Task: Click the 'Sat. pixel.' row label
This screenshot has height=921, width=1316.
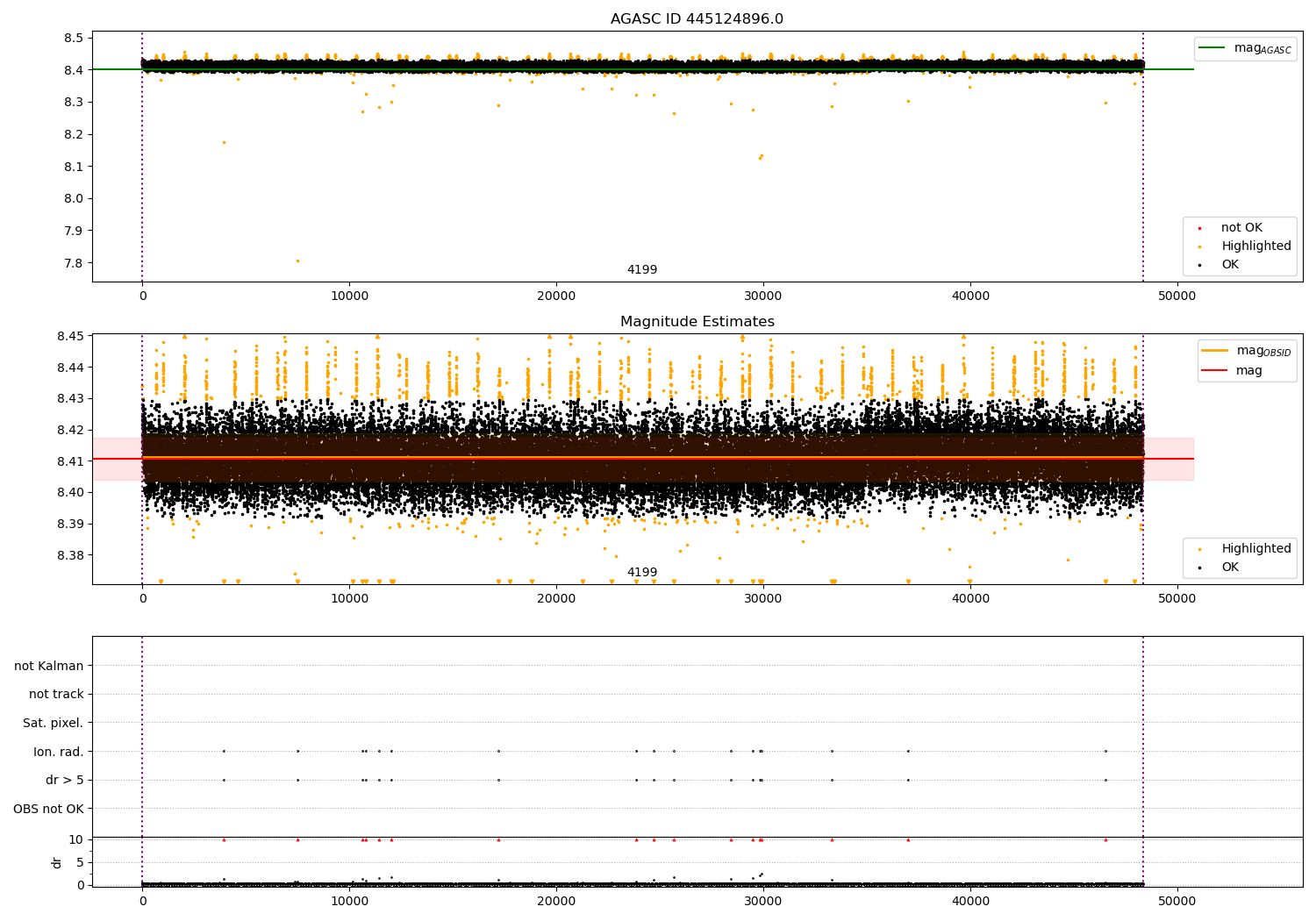Action: 53,723
